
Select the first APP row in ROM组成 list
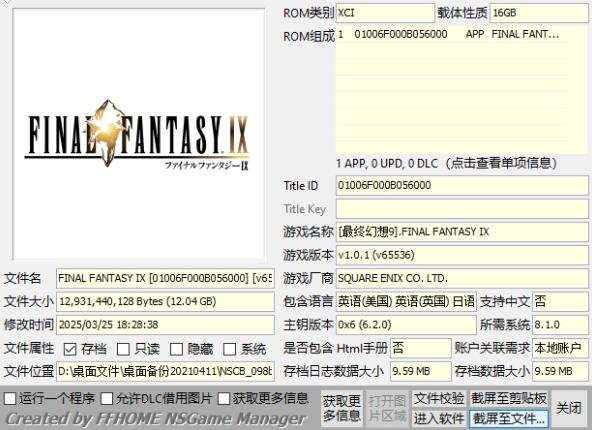coord(452,34)
